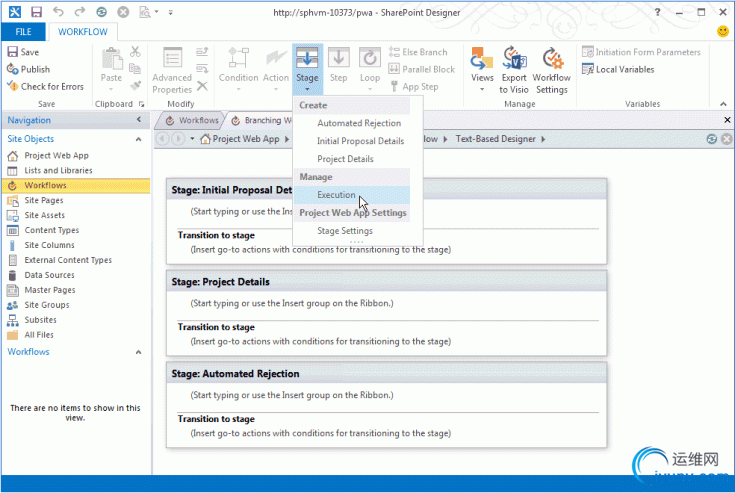735x493 pixels.
Task: Choose Initial Proposal Details from Stage menu
Action: point(360,141)
